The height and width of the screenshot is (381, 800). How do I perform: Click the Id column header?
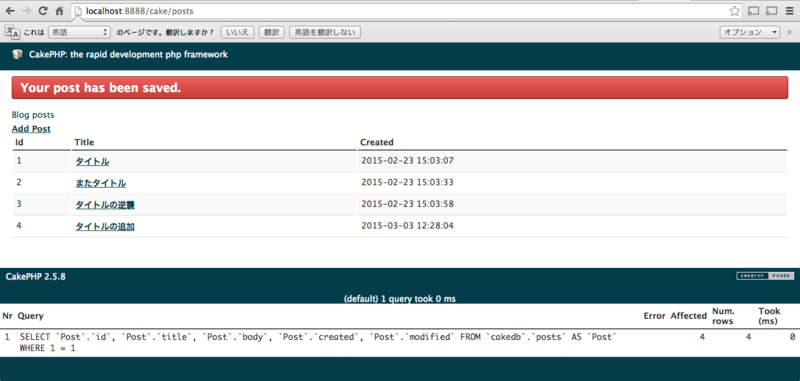(x=19, y=142)
